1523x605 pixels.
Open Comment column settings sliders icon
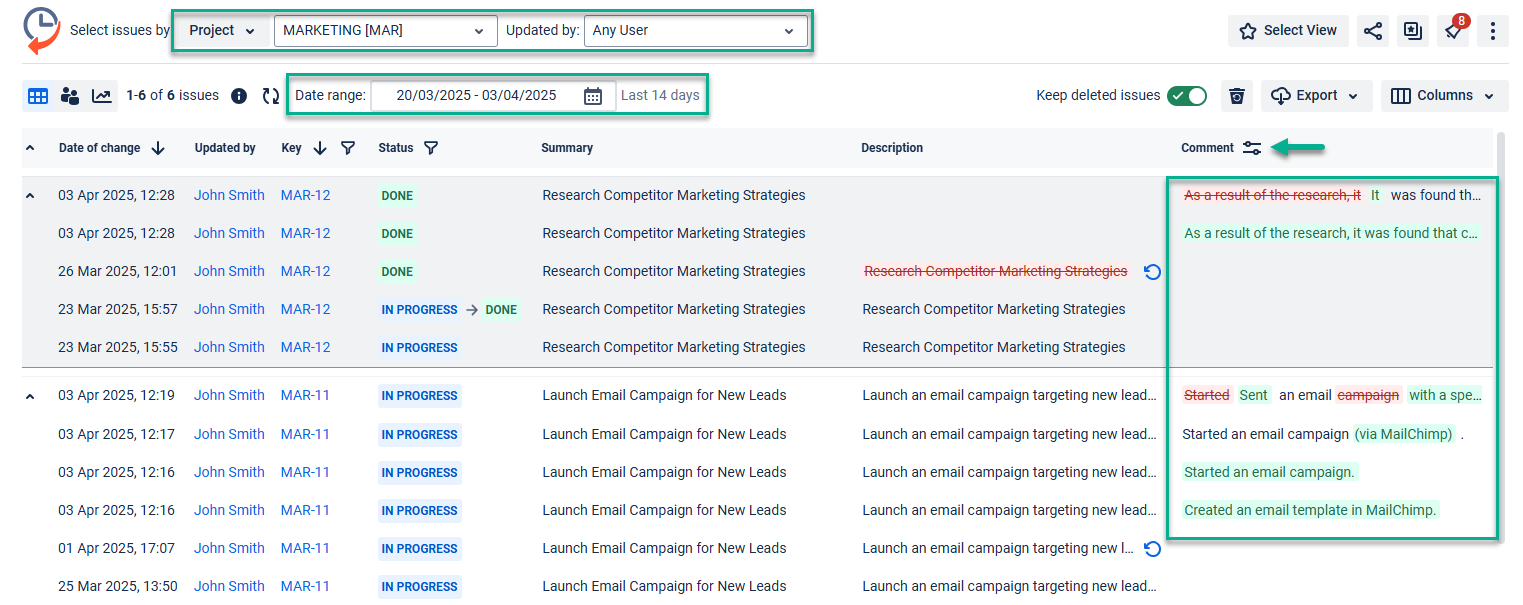[x=1252, y=148]
